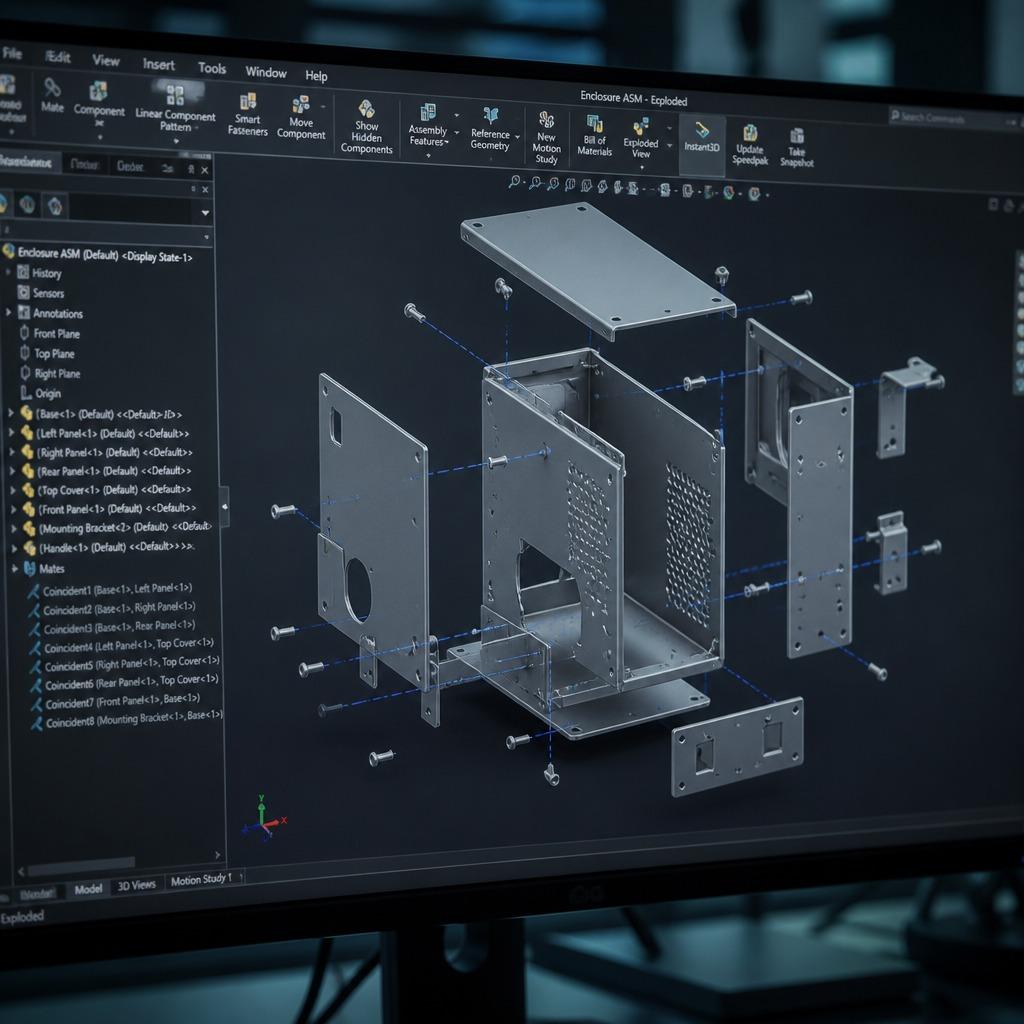Click Update Speedpak icon
1024x1024 pixels.
point(750,133)
